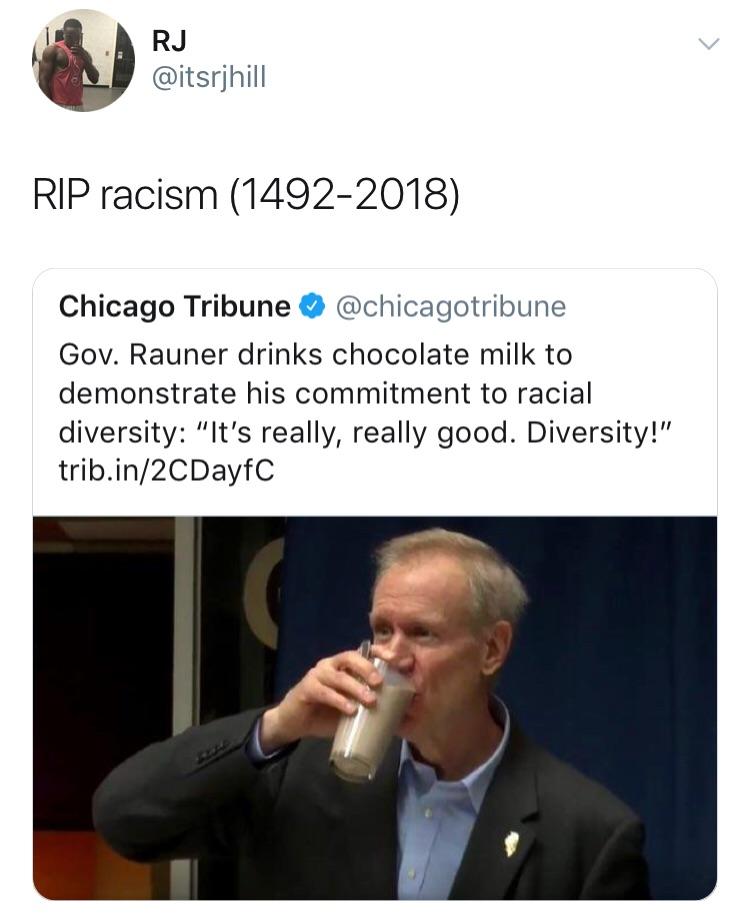Image resolution: width=750 pixels, height=923 pixels.
Task: Open the tweet options chevron menu
Action: click(708, 44)
